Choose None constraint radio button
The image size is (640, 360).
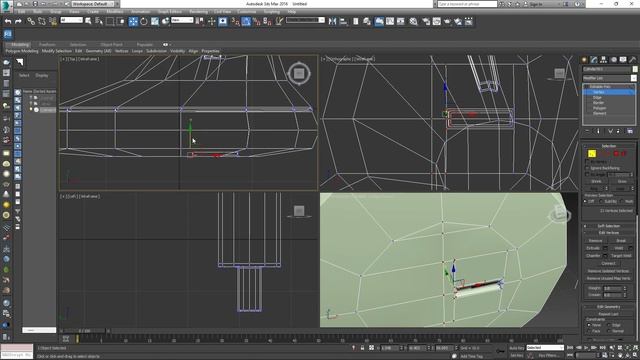[x=589, y=325]
